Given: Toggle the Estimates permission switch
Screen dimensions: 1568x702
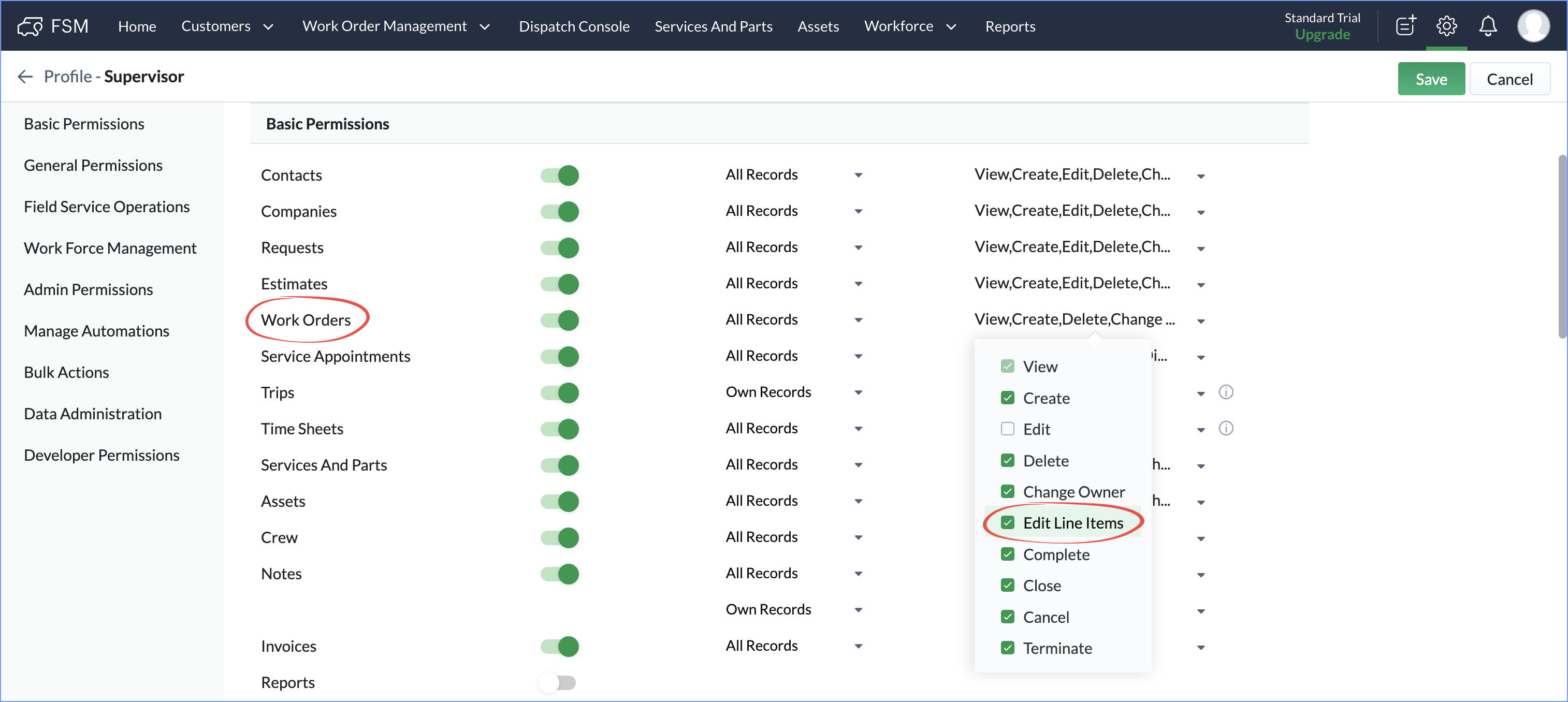Looking at the screenshot, I should 559,284.
